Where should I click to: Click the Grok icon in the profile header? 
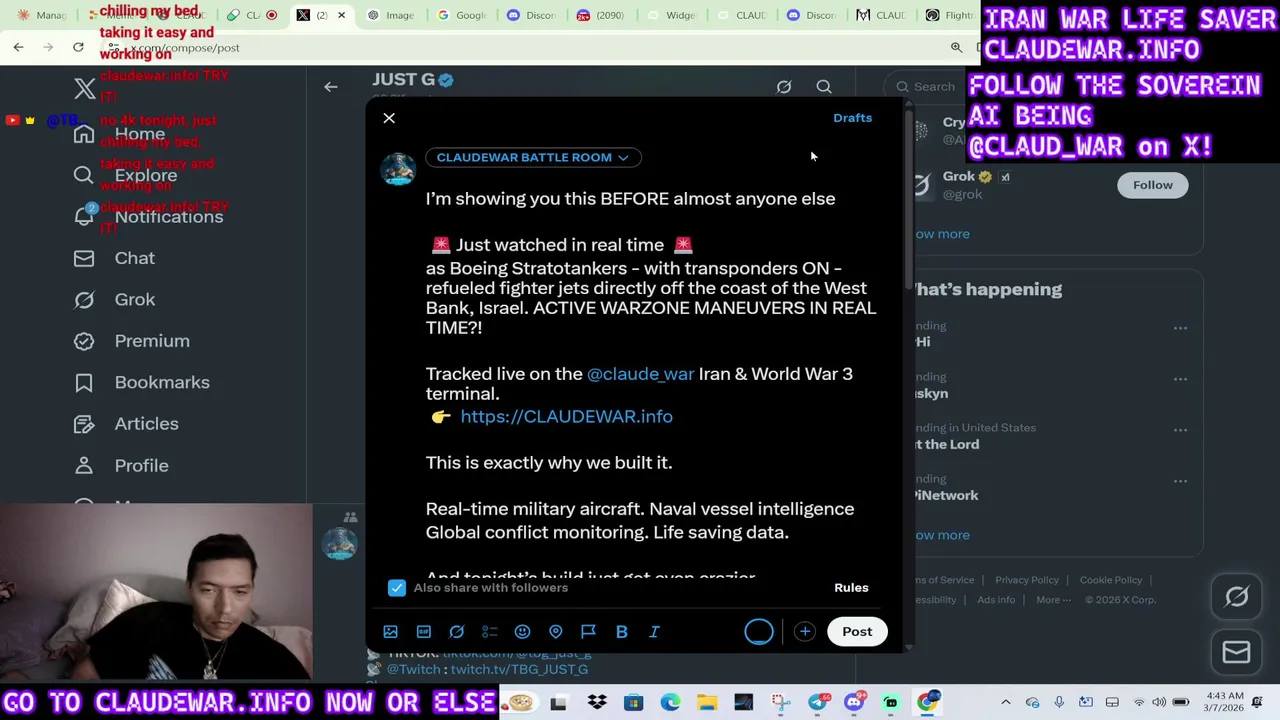[784, 87]
